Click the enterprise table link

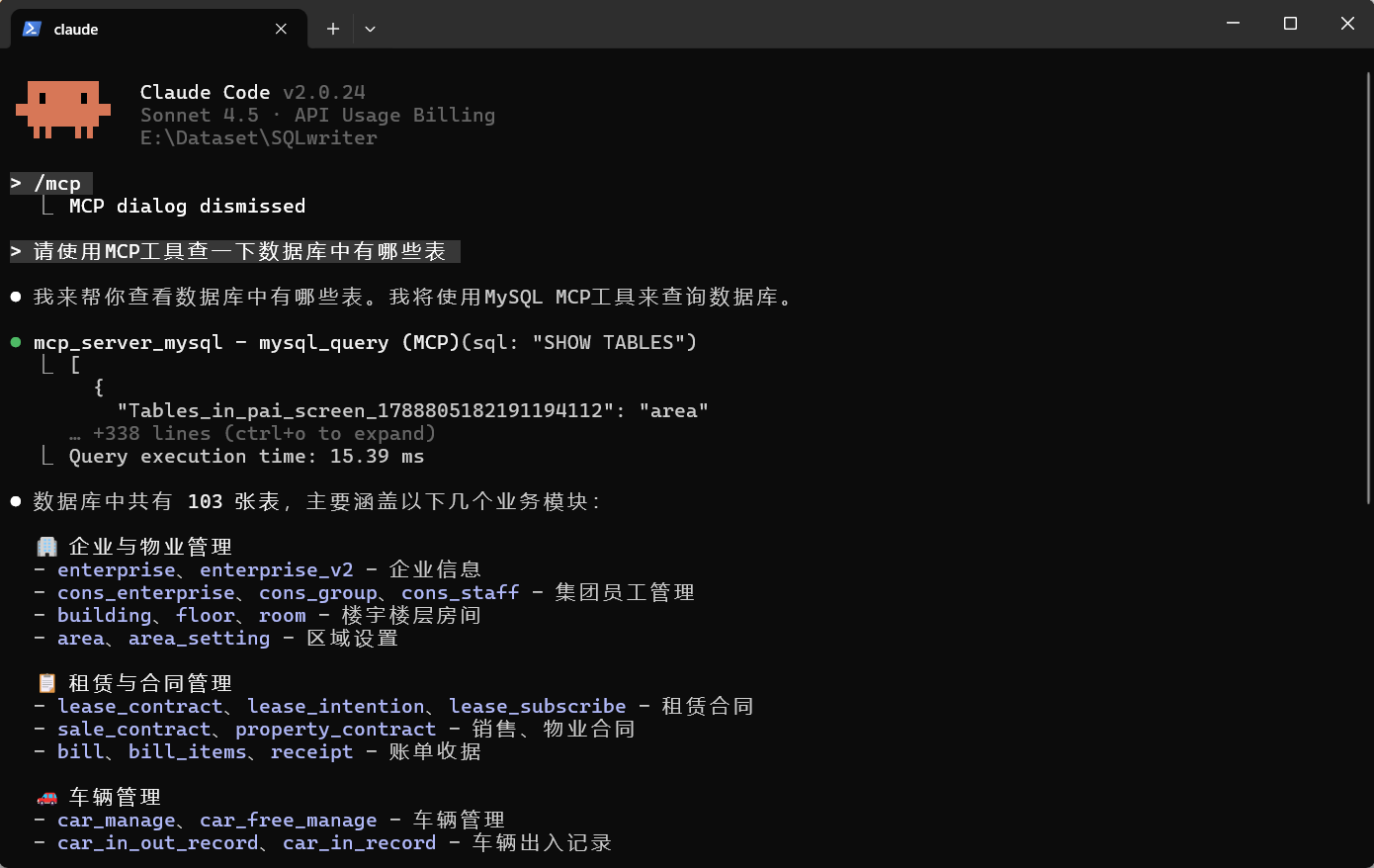(116, 569)
